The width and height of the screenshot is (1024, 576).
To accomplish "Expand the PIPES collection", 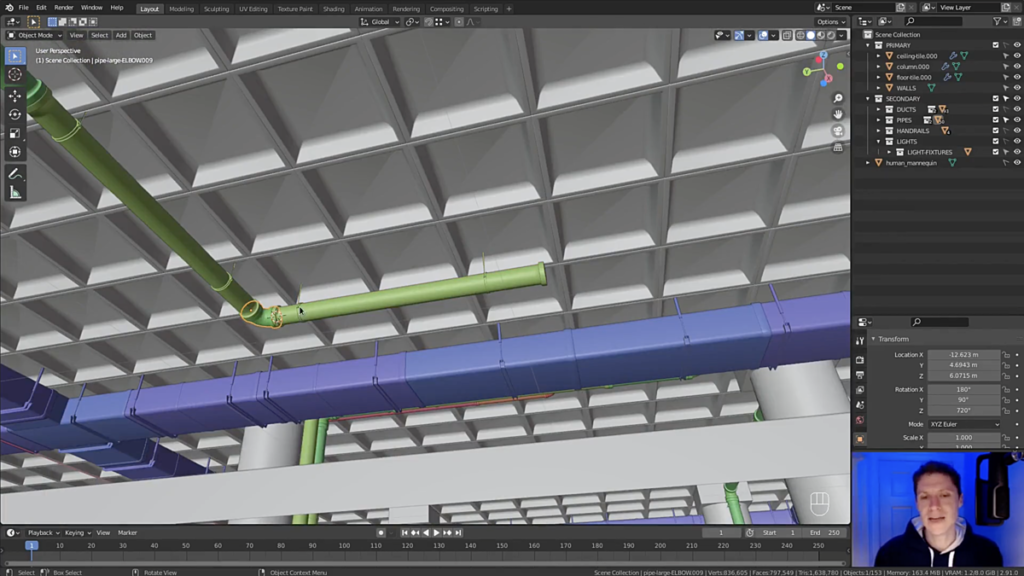I will 878,120.
